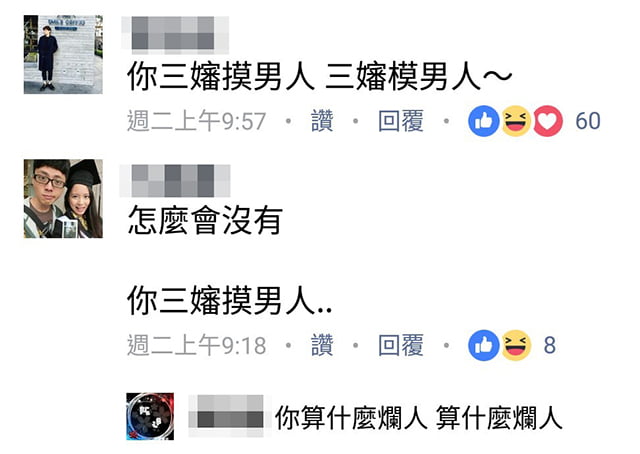The image size is (640, 454).
Task: Click 讚 under the 9:57 comment
Action: click(x=322, y=121)
